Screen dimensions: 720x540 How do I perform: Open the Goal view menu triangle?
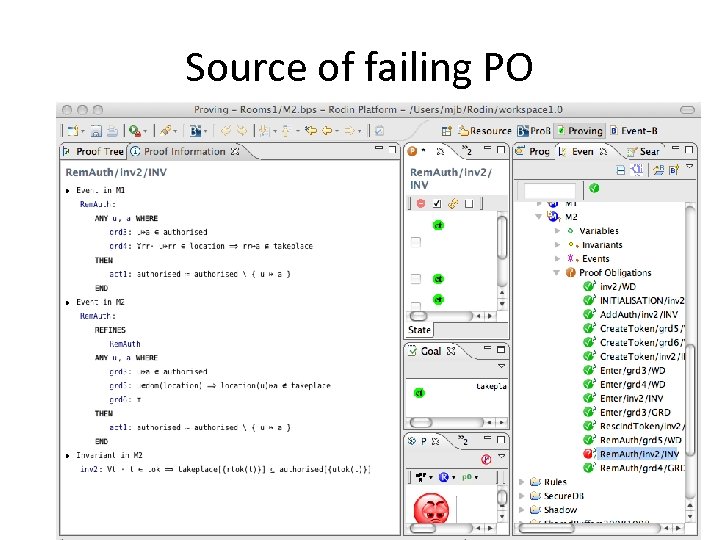(501, 366)
